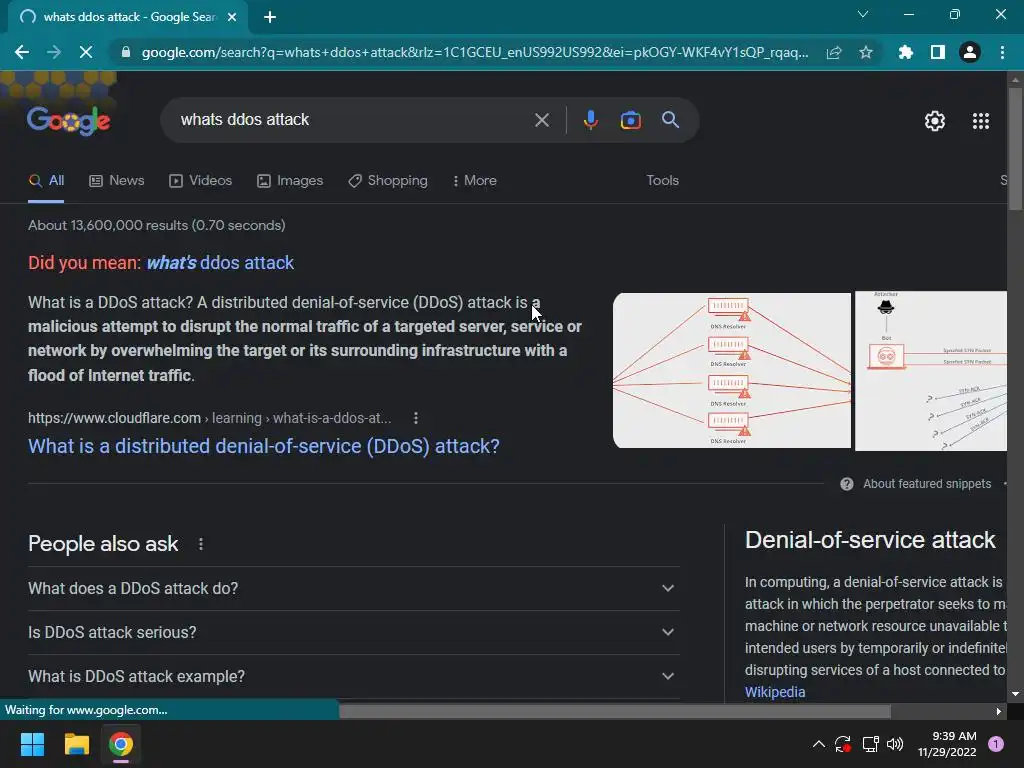Show hidden system tray icons
Viewport: 1024px width, 768px height.
coord(818,744)
